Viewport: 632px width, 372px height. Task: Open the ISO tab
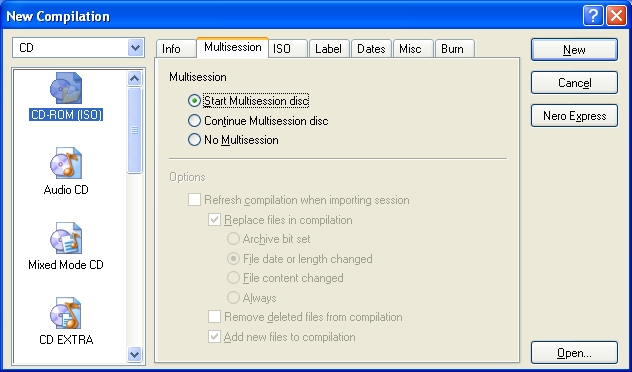tap(288, 49)
